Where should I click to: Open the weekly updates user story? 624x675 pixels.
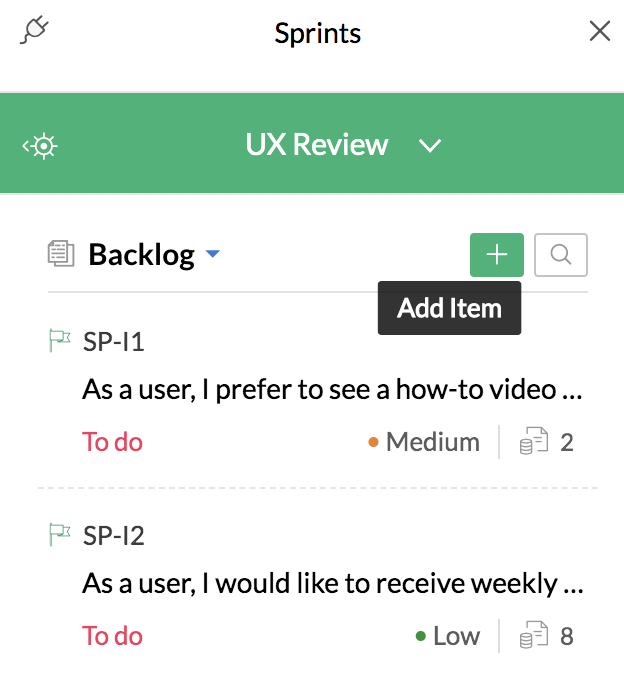click(x=331, y=583)
